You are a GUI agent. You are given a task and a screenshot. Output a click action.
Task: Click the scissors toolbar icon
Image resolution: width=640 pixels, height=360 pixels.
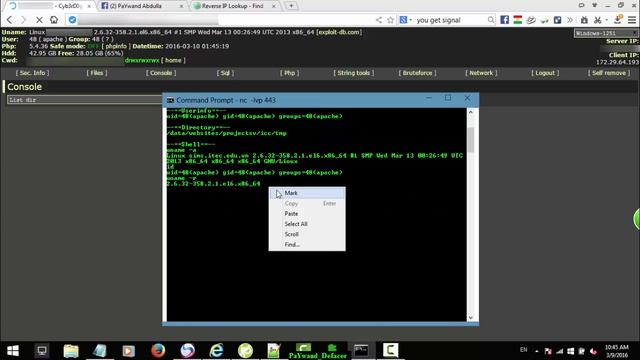pyautogui.click(x=598, y=20)
